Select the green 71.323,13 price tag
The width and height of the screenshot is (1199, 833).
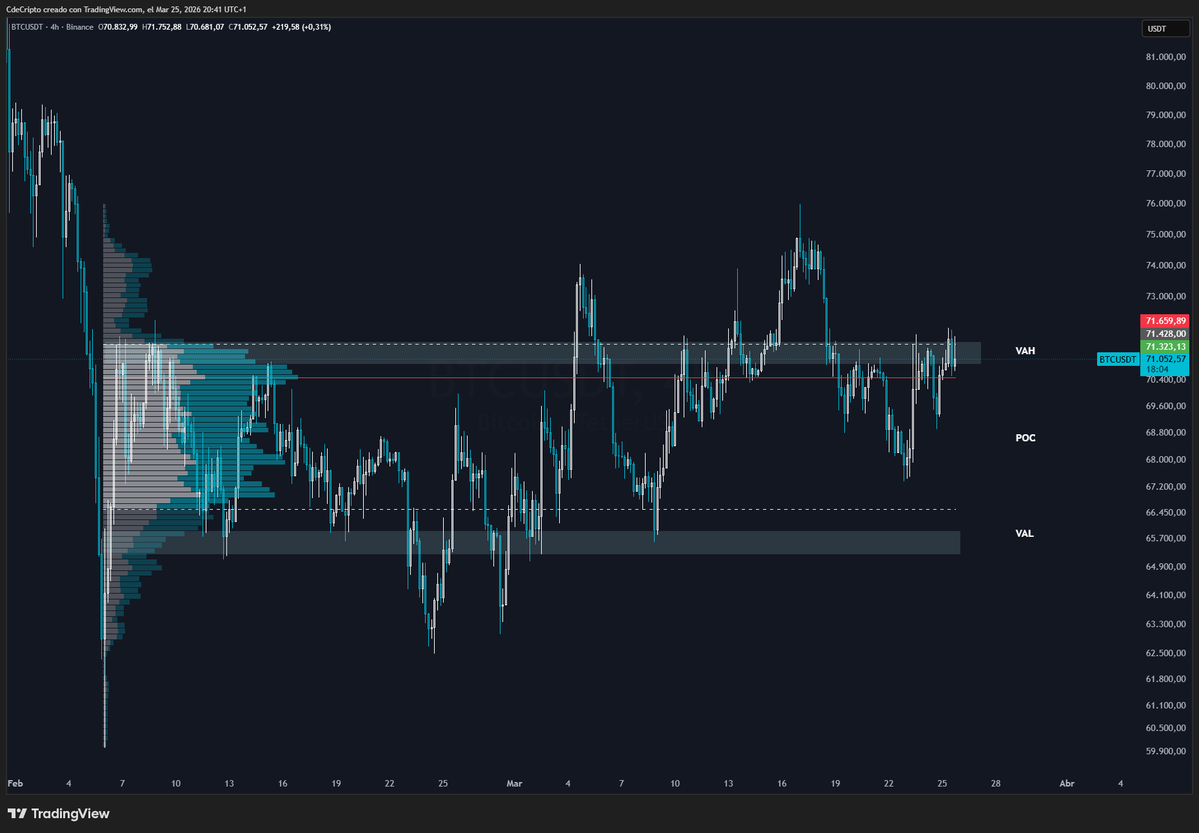(x=1165, y=347)
